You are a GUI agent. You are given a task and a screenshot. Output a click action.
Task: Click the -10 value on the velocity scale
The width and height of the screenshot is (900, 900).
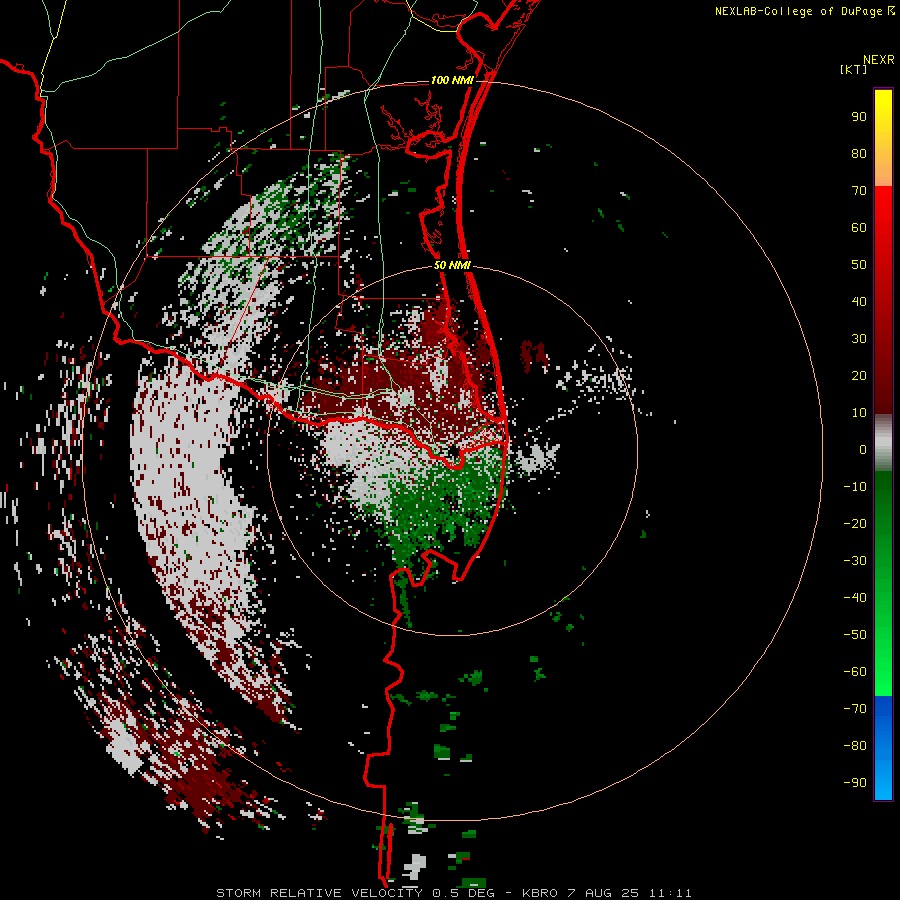[x=855, y=487]
